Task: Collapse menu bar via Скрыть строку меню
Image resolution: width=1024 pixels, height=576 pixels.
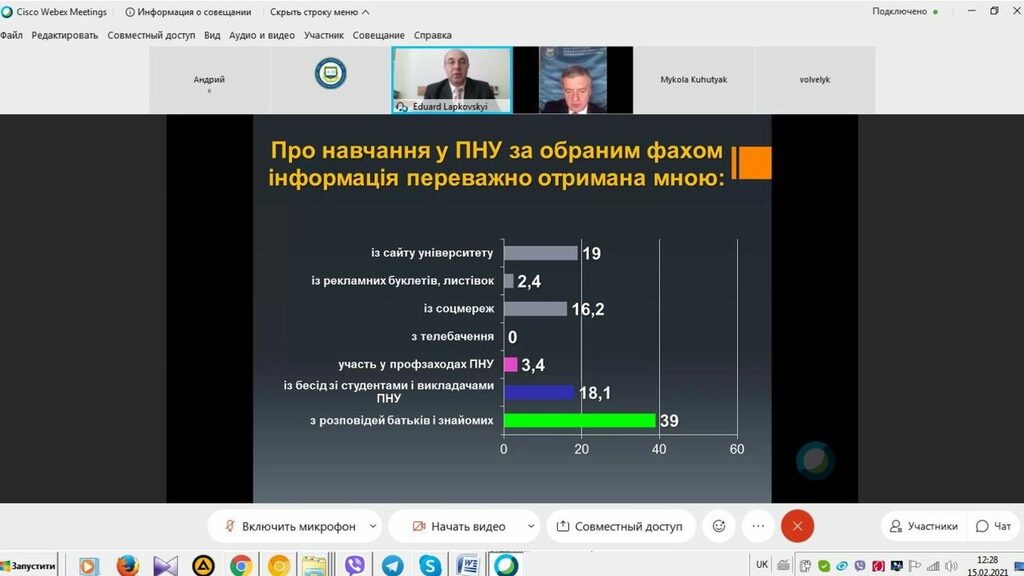Action: tap(319, 12)
